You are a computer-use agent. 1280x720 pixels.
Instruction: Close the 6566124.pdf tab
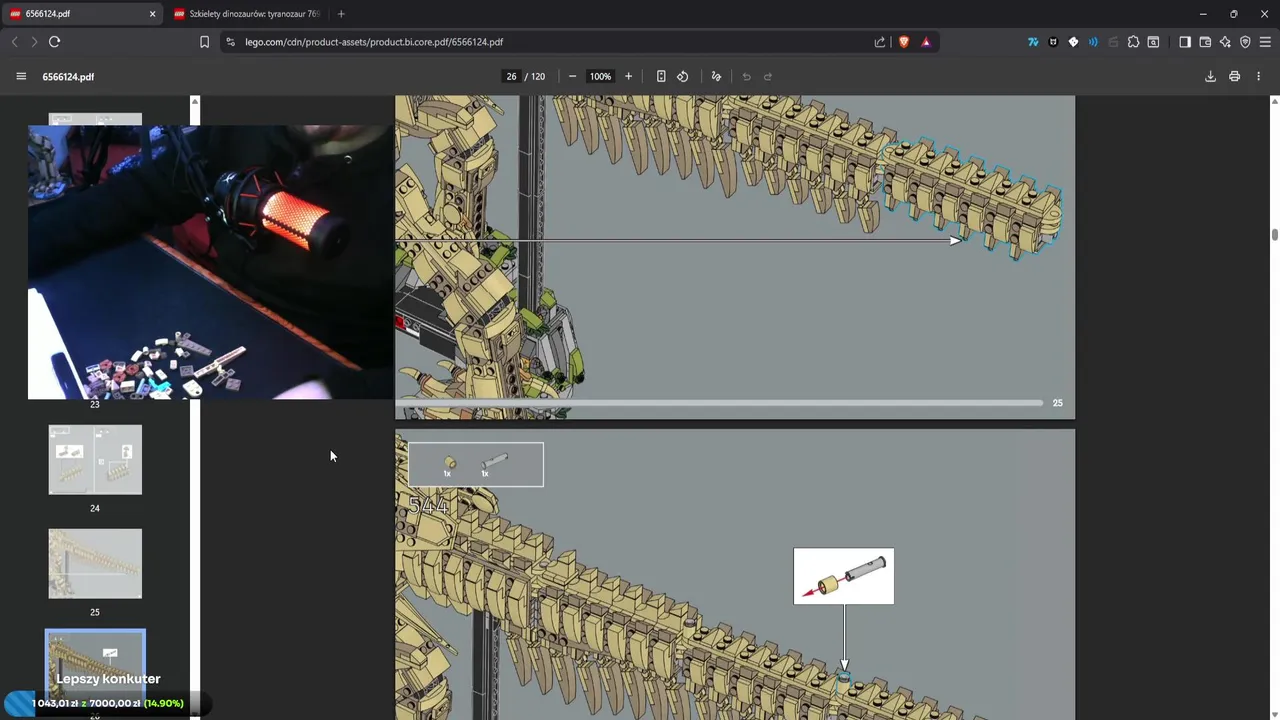click(153, 14)
